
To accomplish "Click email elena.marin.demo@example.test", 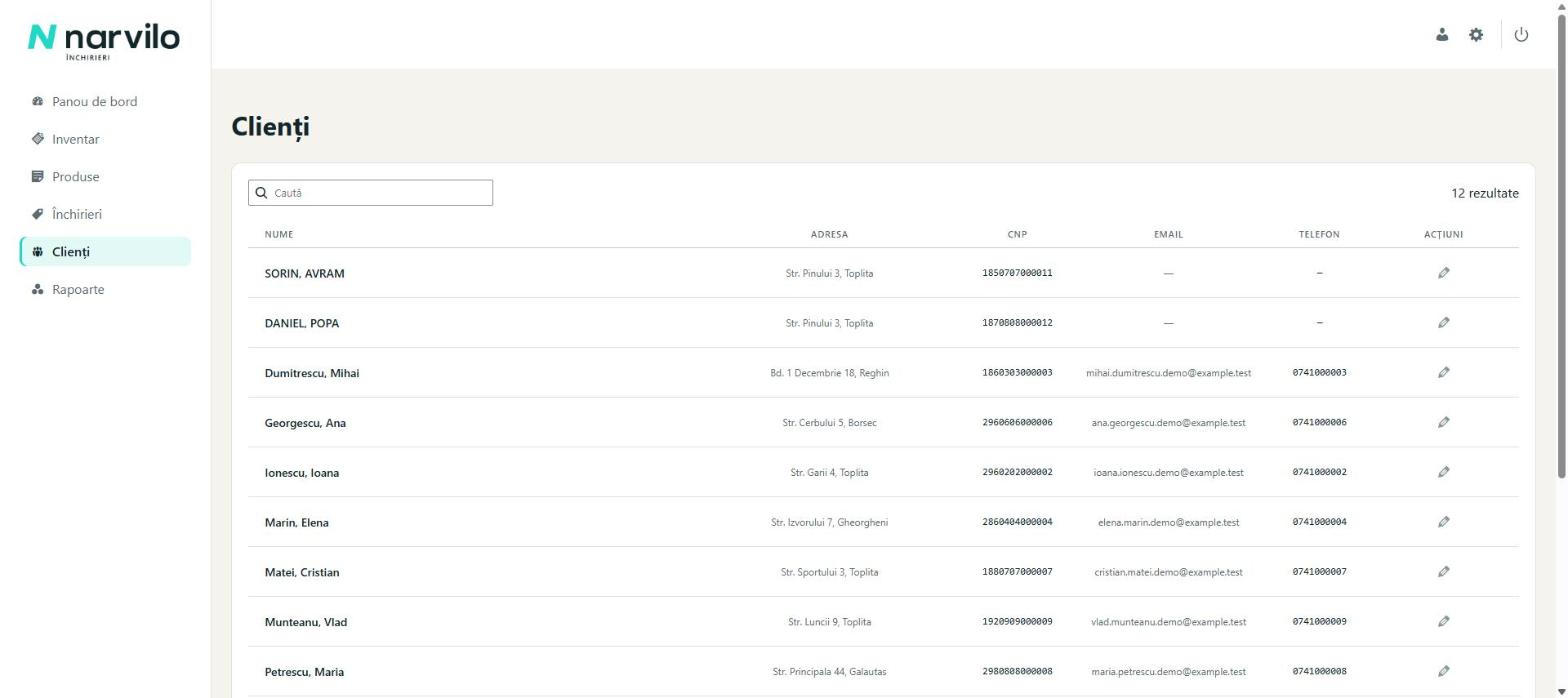I will pyautogui.click(x=1168, y=522).
